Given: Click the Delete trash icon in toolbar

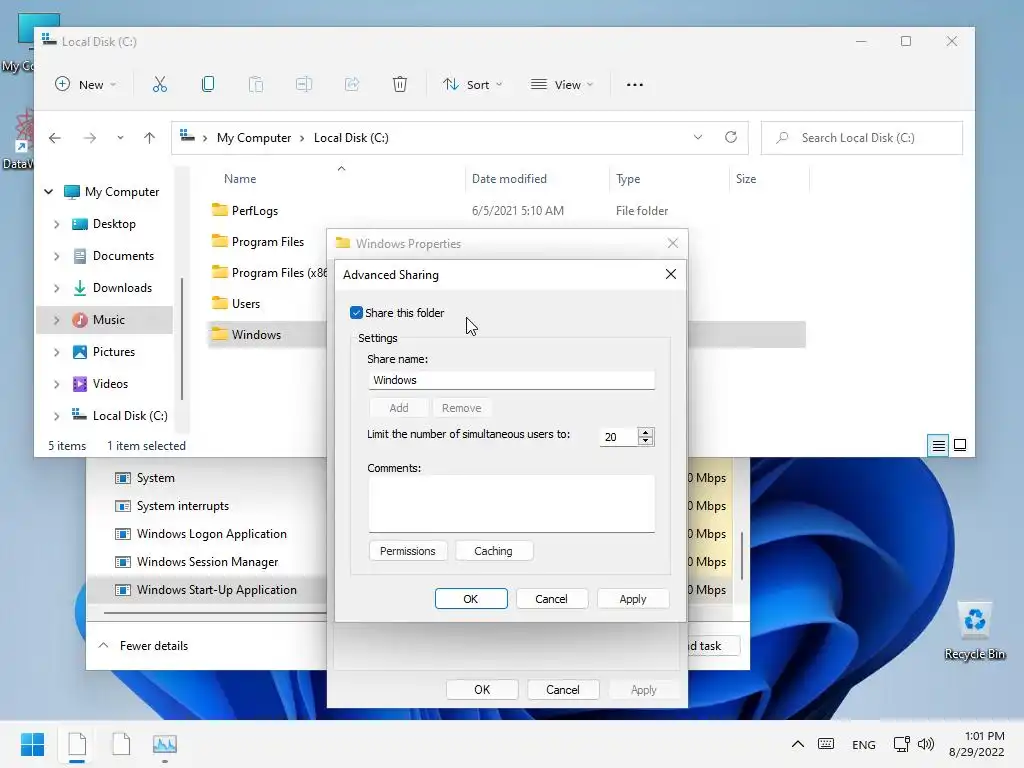Looking at the screenshot, I should pyautogui.click(x=400, y=84).
